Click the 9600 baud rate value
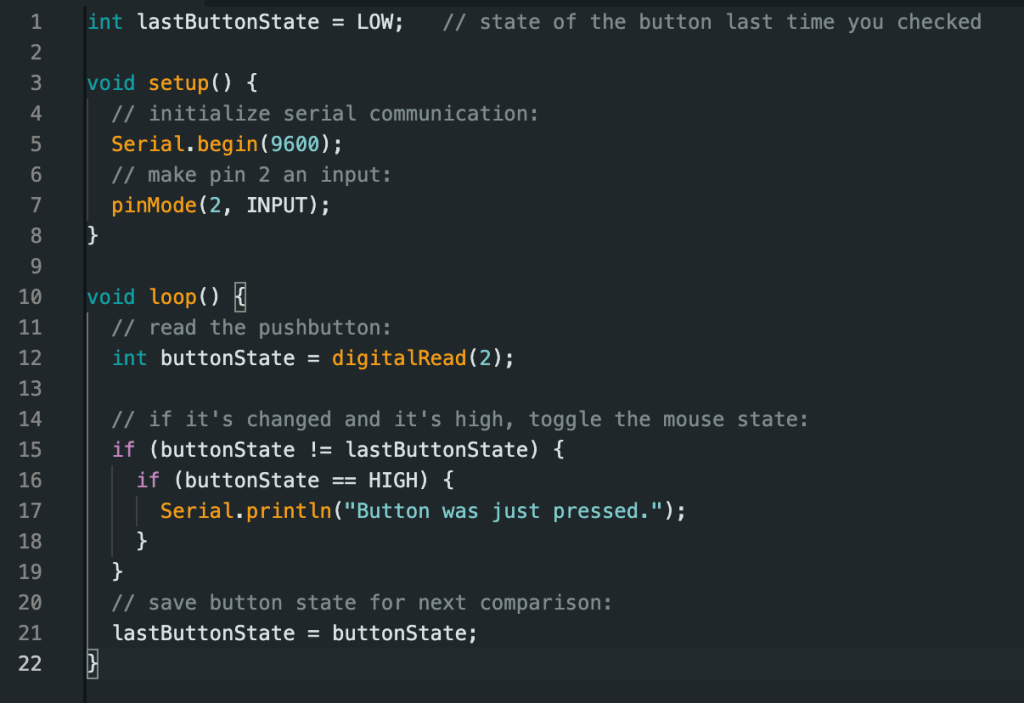The height and width of the screenshot is (703, 1024). pyautogui.click(x=295, y=144)
